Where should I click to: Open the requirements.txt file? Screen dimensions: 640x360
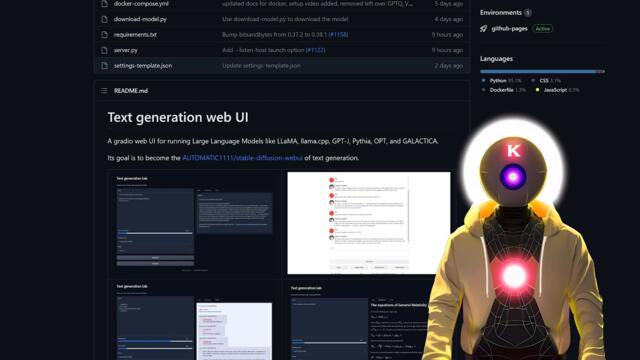(x=135, y=35)
